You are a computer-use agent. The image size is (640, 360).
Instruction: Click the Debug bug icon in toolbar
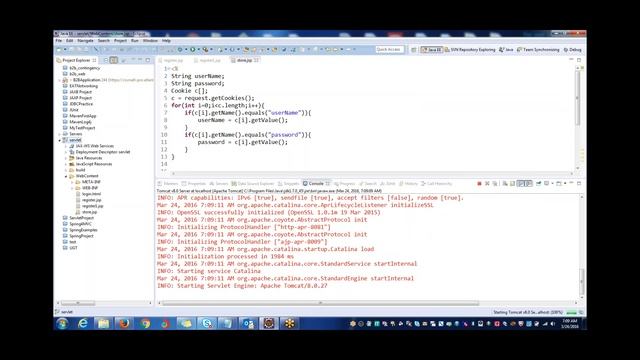point(180,50)
